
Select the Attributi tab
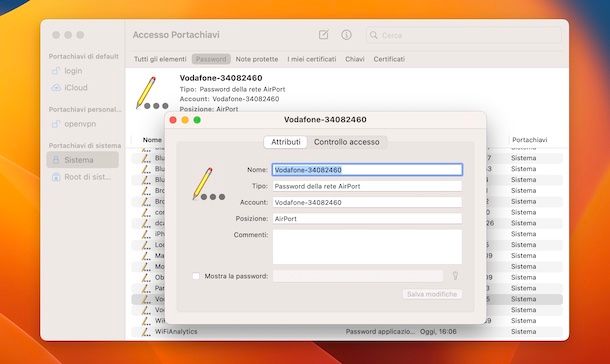(286, 142)
